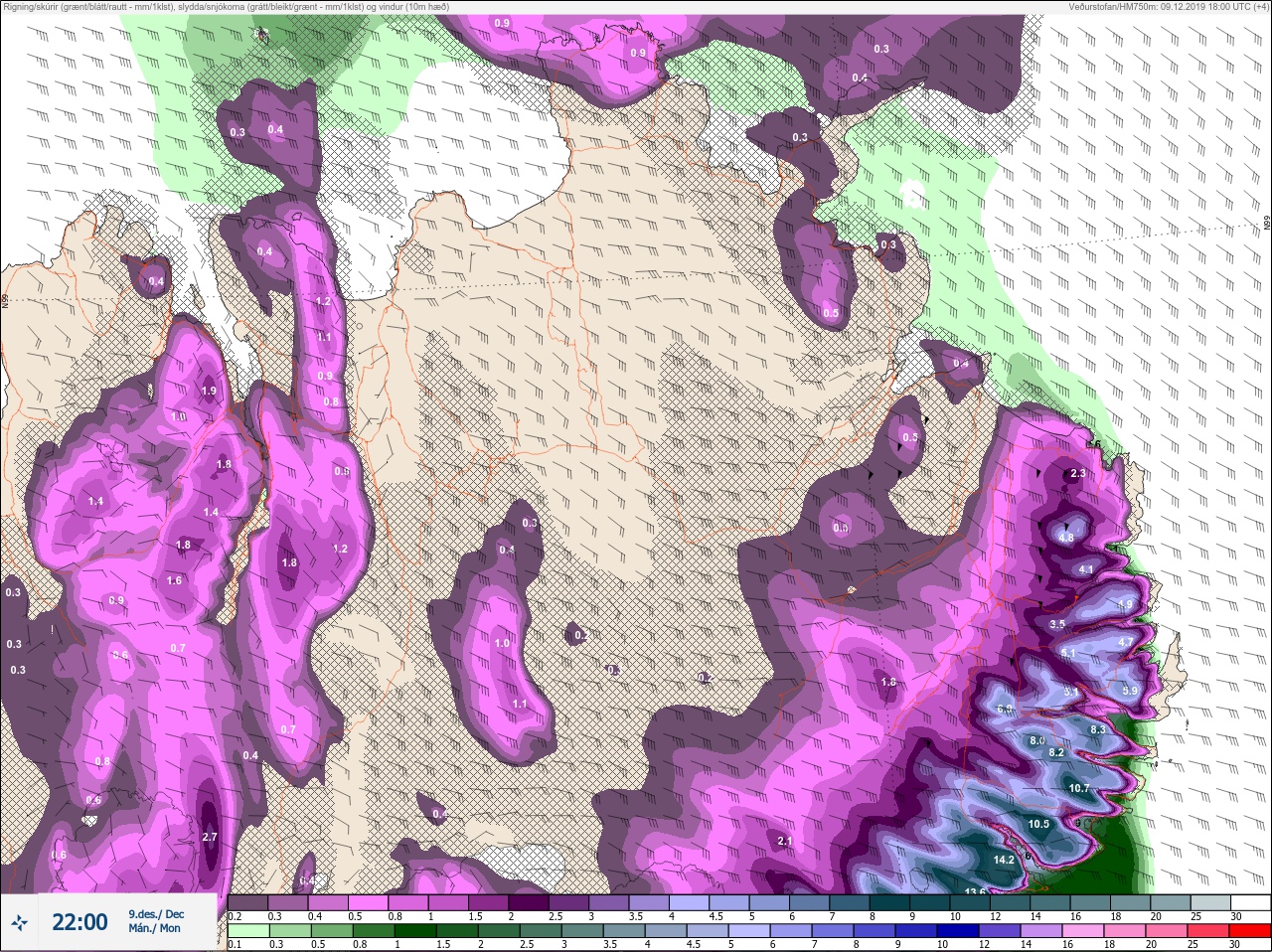The width and height of the screenshot is (1272, 952).
Task: Click the 13.6 precipitation value on the map
Action: point(975,891)
